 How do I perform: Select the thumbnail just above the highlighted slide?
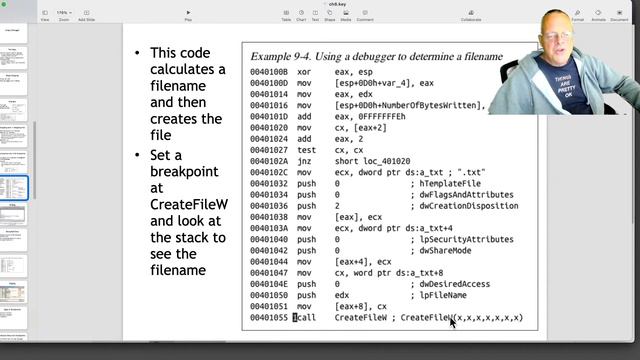[13, 162]
